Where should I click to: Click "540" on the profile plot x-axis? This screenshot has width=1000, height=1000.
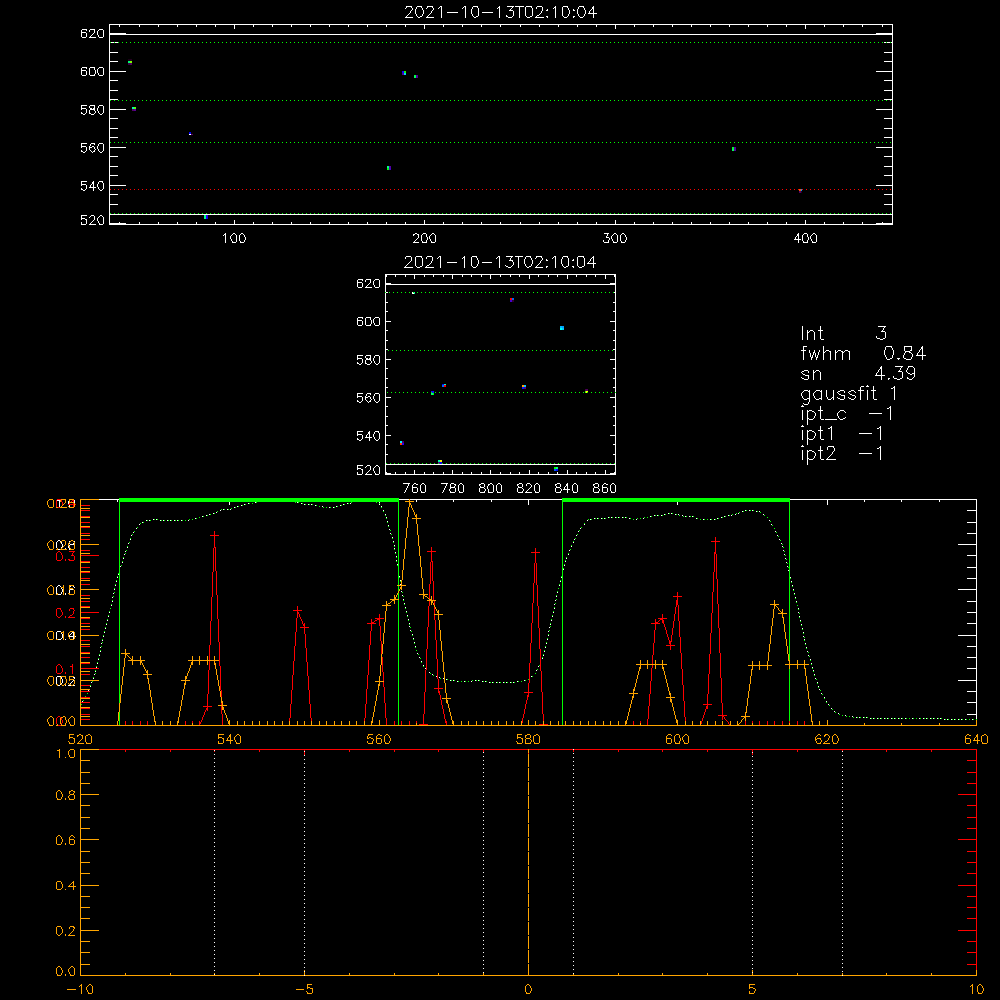click(230, 739)
